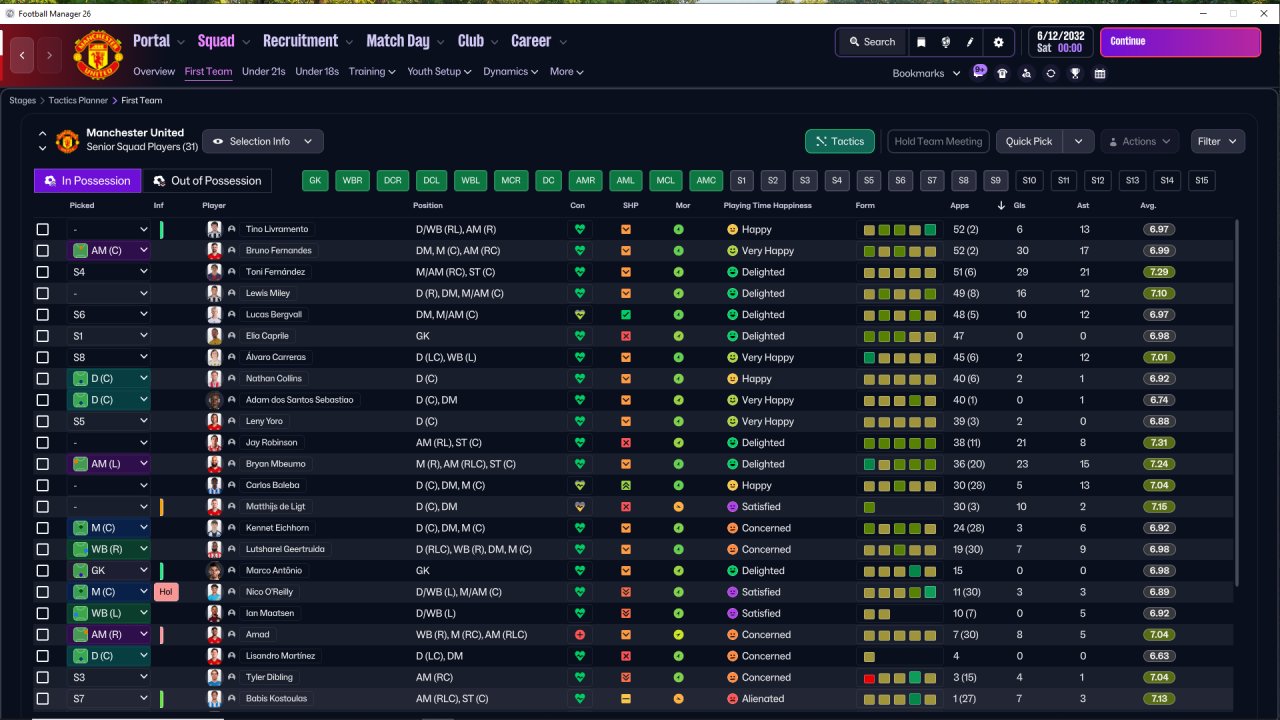The image size is (1280, 720).
Task: Click the player search icon in the bookmarks bar
Action: click(1026, 73)
